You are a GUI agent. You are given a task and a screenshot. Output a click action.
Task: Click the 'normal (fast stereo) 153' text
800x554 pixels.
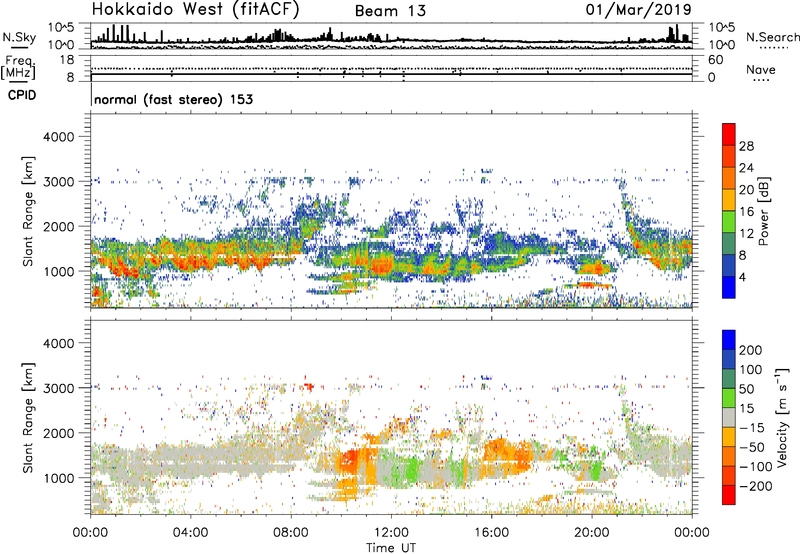pos(173,99)
